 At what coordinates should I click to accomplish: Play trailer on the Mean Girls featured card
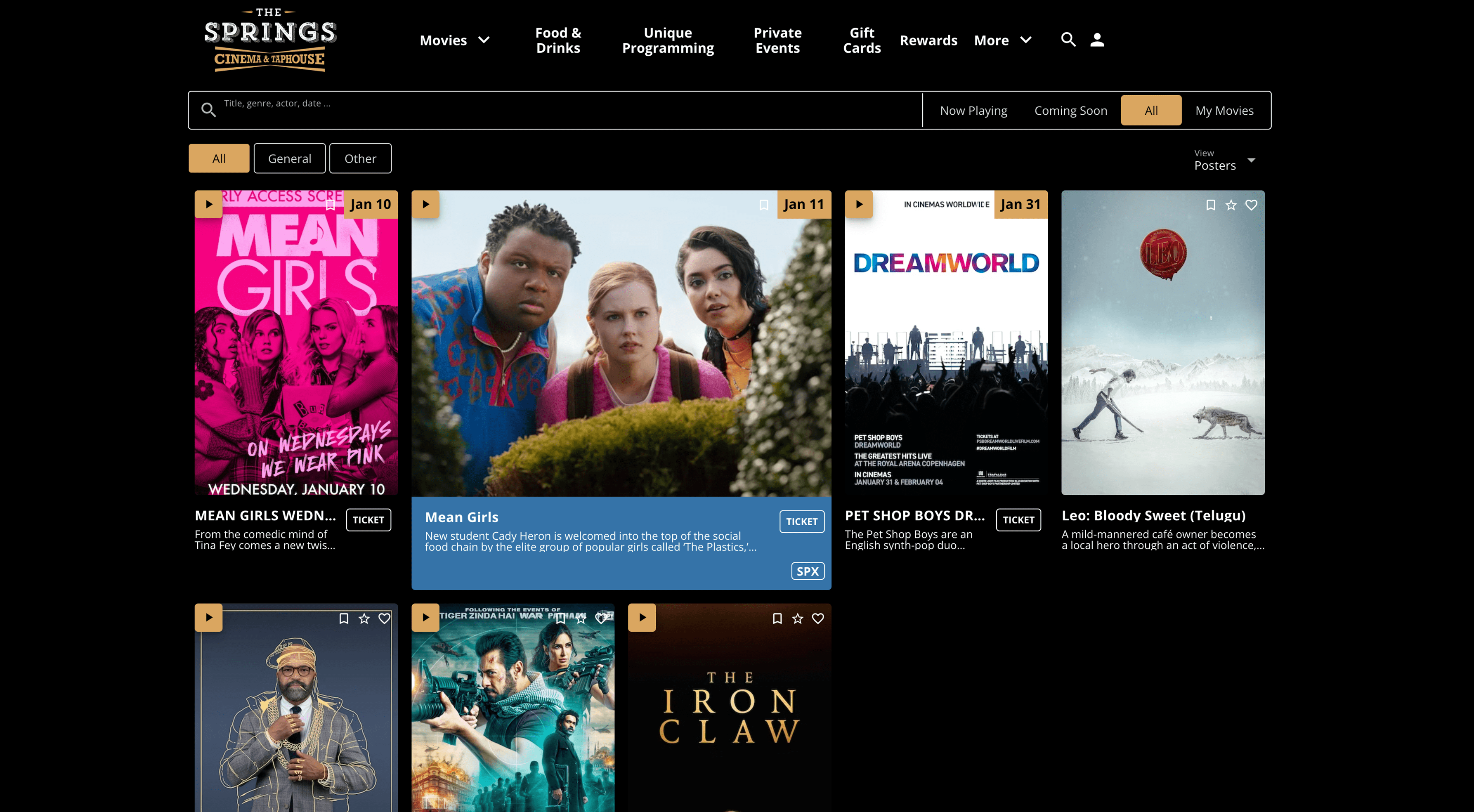(425, 204)
